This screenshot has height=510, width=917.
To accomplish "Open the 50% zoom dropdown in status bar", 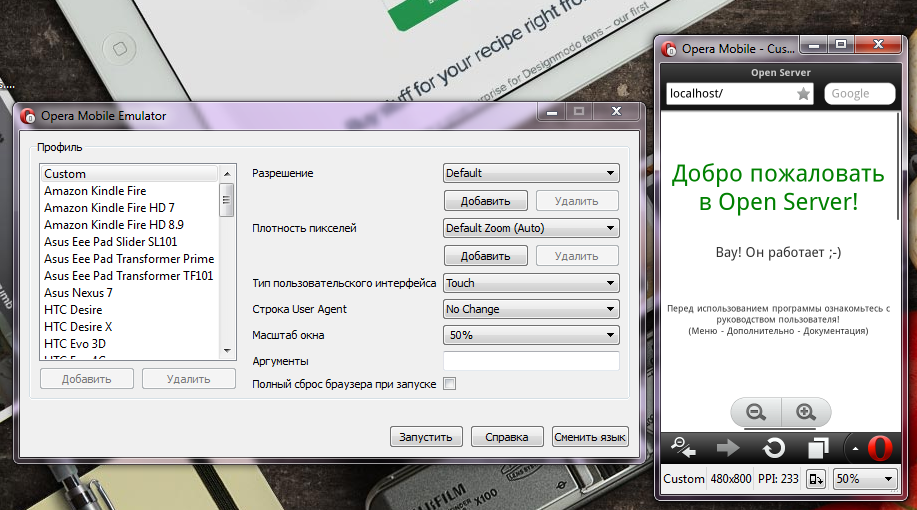I will 865,479.
